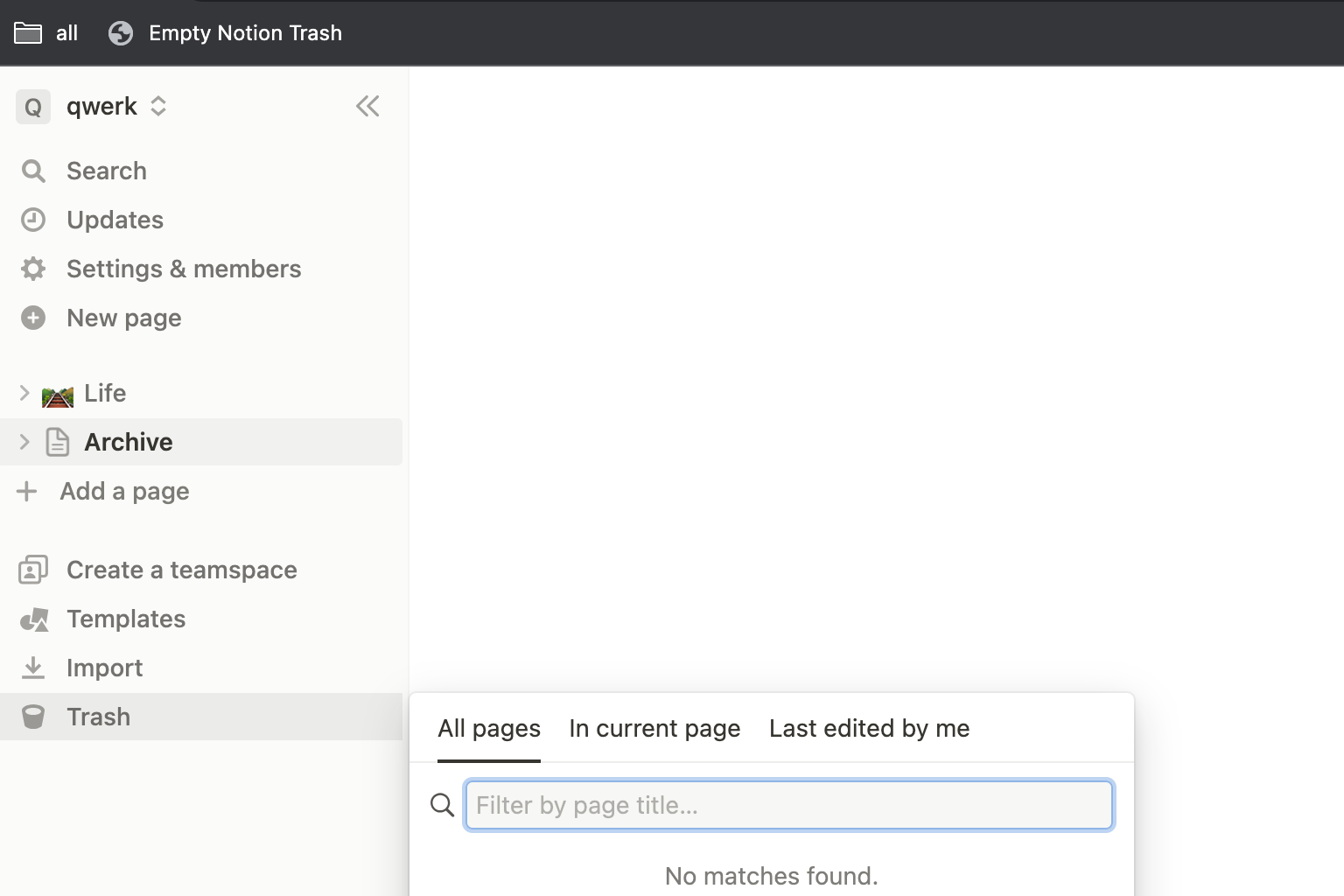The height and width of the screenshot is (896, 1344).
Task: Click Empty Notion Trash in the top bar
Action: (245, 32)
